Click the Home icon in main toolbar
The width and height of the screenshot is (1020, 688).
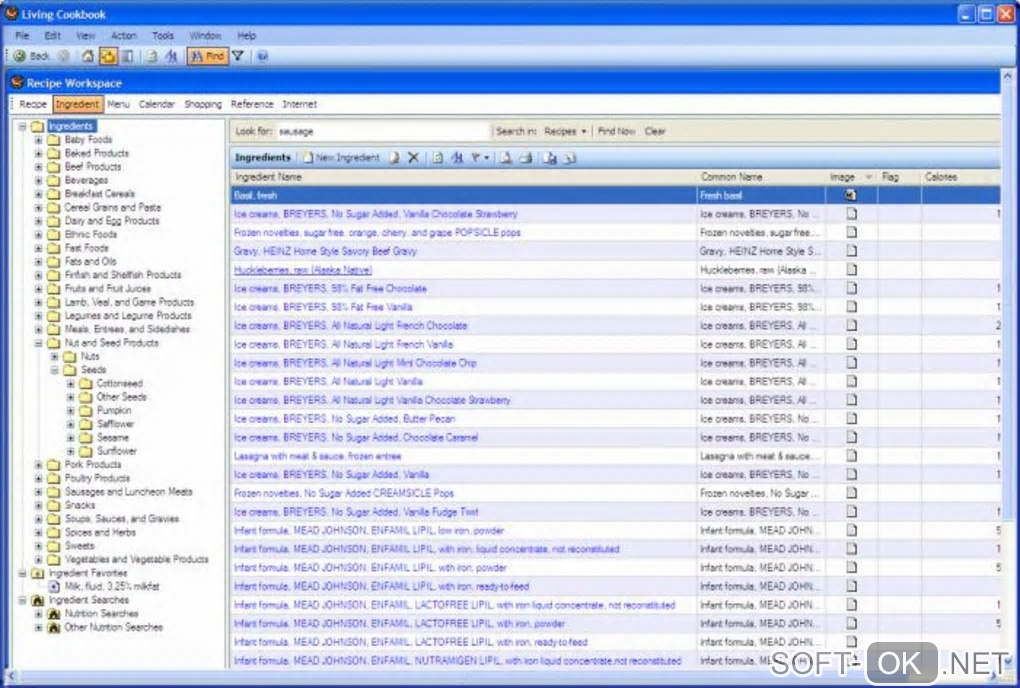click(88, 56)
